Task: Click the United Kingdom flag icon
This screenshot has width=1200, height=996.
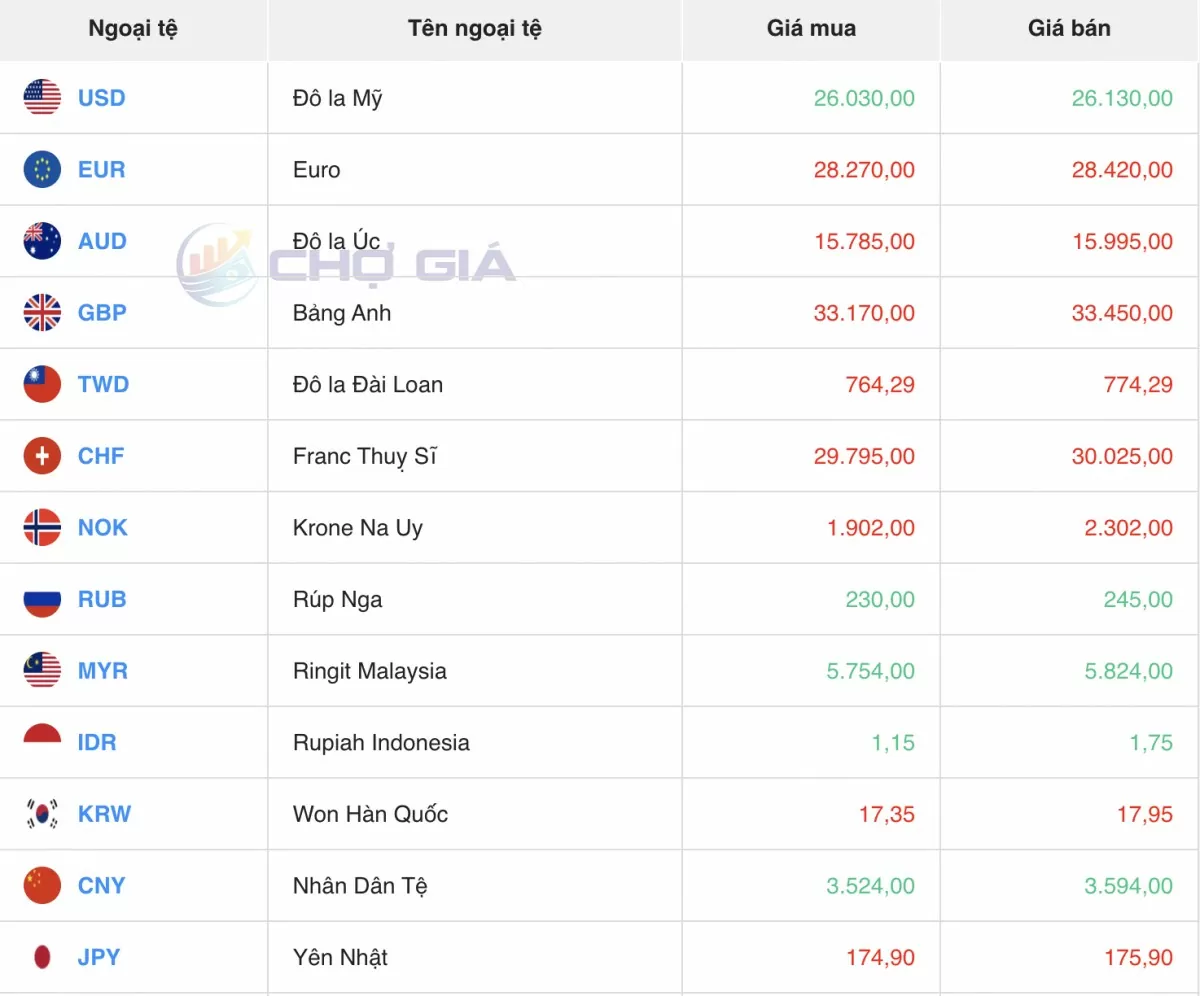Action: (42, 313)
